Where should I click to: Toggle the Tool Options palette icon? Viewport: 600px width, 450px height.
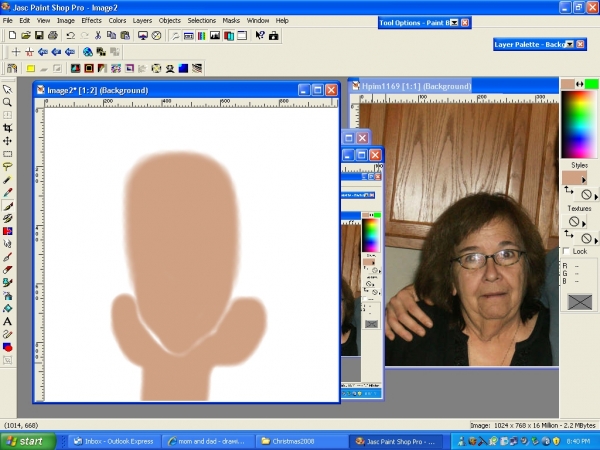click(189, 36)
